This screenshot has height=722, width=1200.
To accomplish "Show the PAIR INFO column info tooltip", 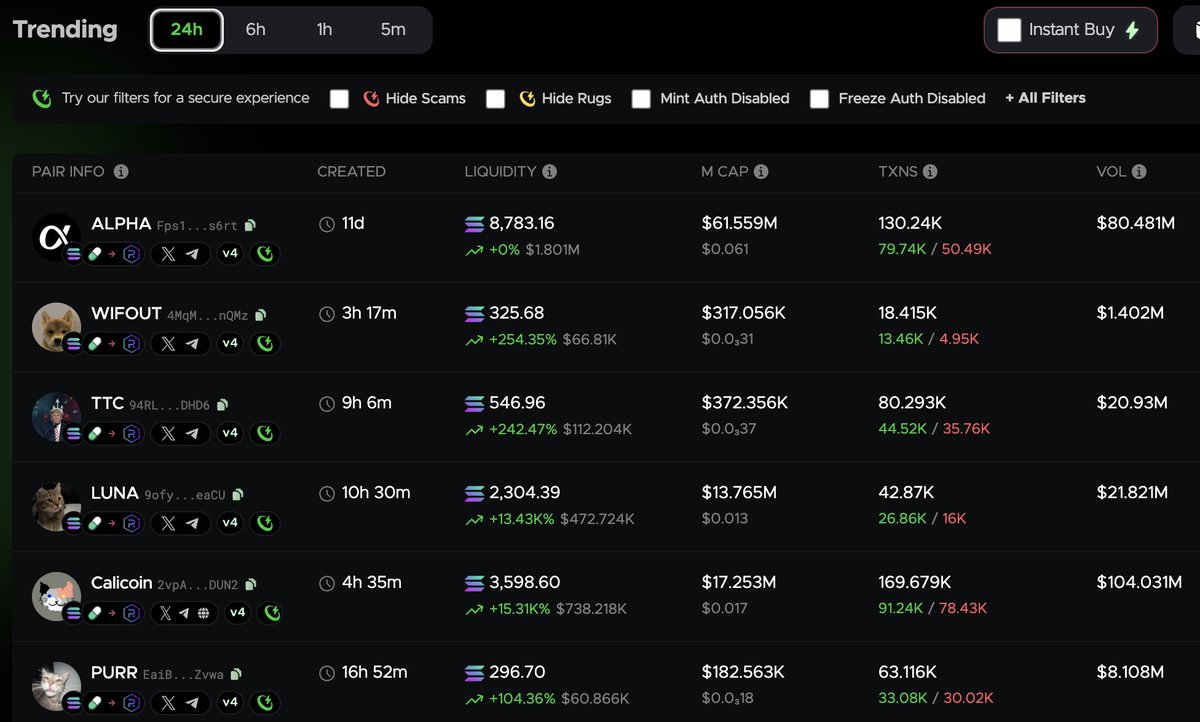I will tap(121, 172).
